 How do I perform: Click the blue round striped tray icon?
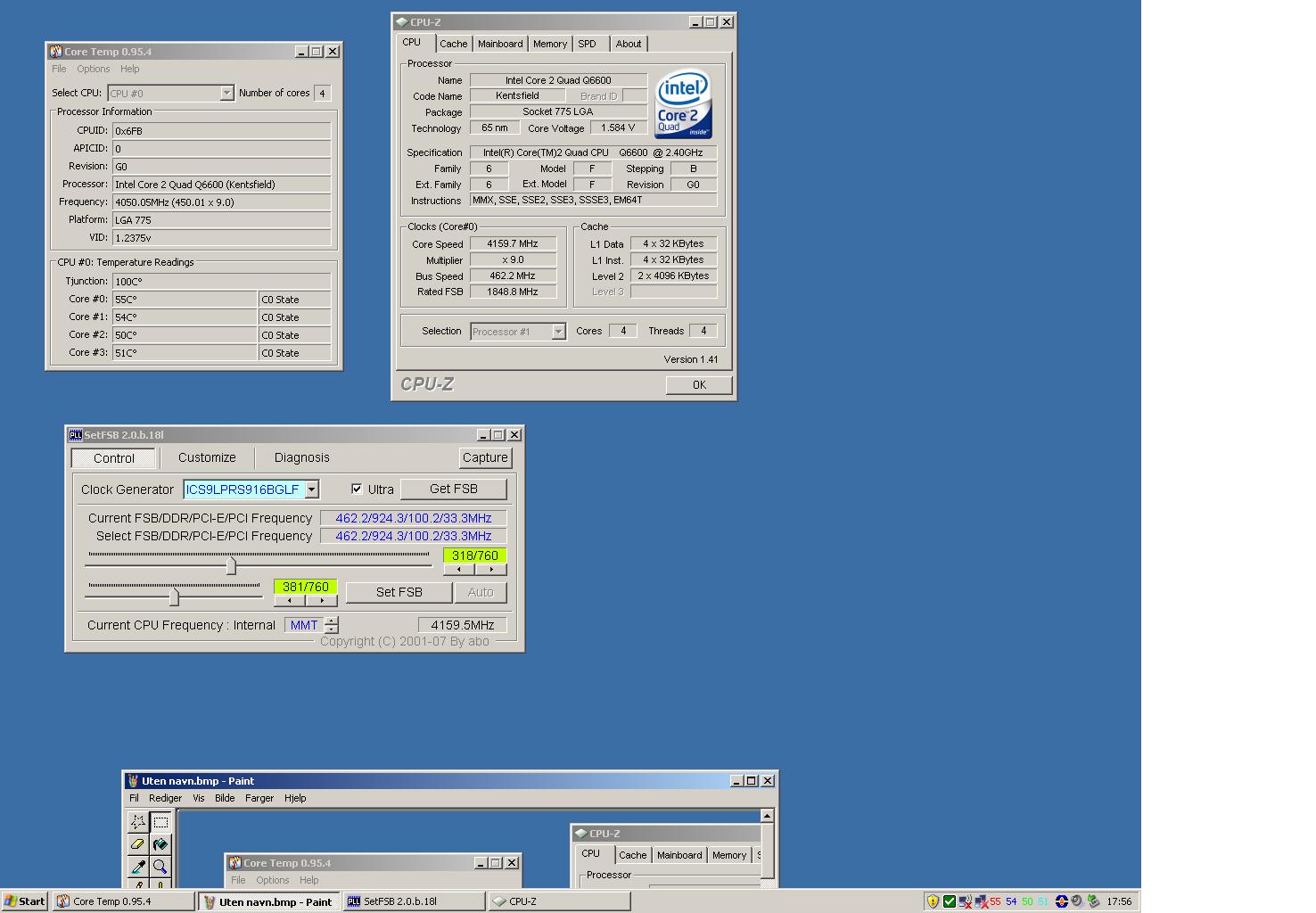pos(1061,901)
